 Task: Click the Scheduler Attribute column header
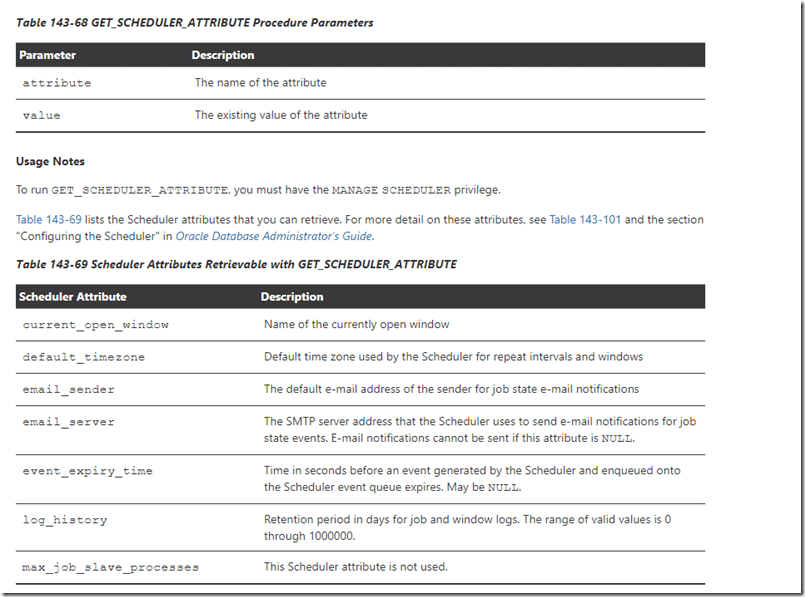pyautogui.click(x=73, y=297)
